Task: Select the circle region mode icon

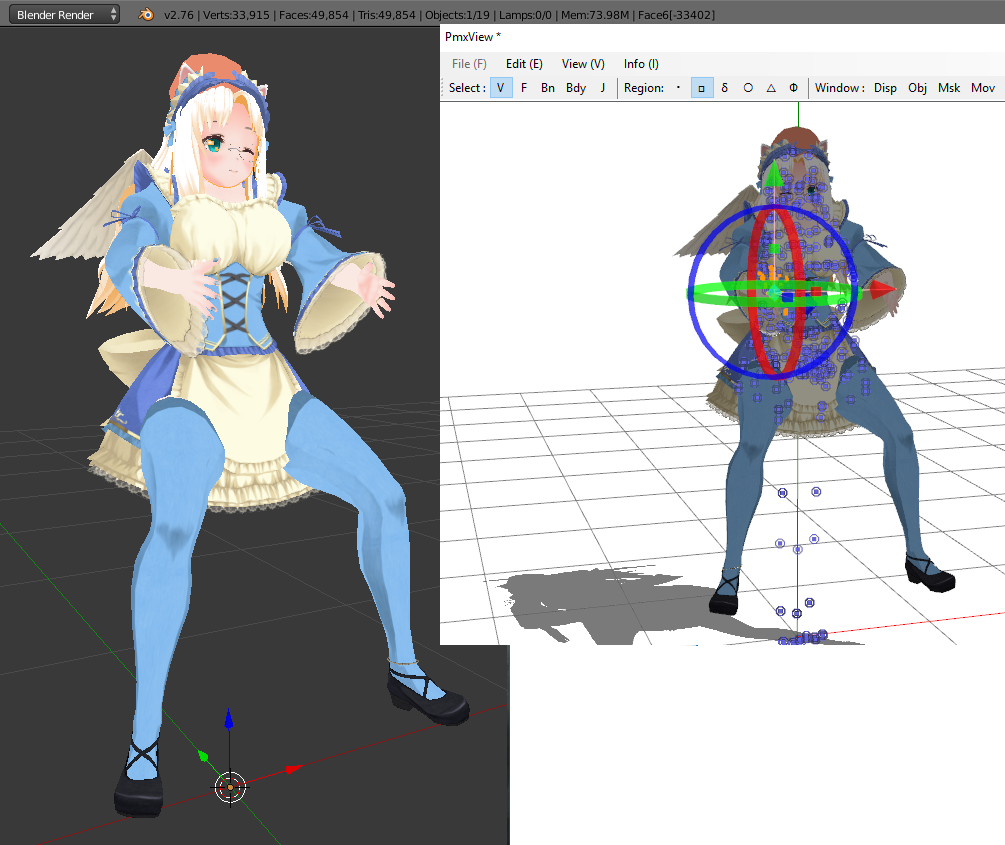Action: coord(748,88)
